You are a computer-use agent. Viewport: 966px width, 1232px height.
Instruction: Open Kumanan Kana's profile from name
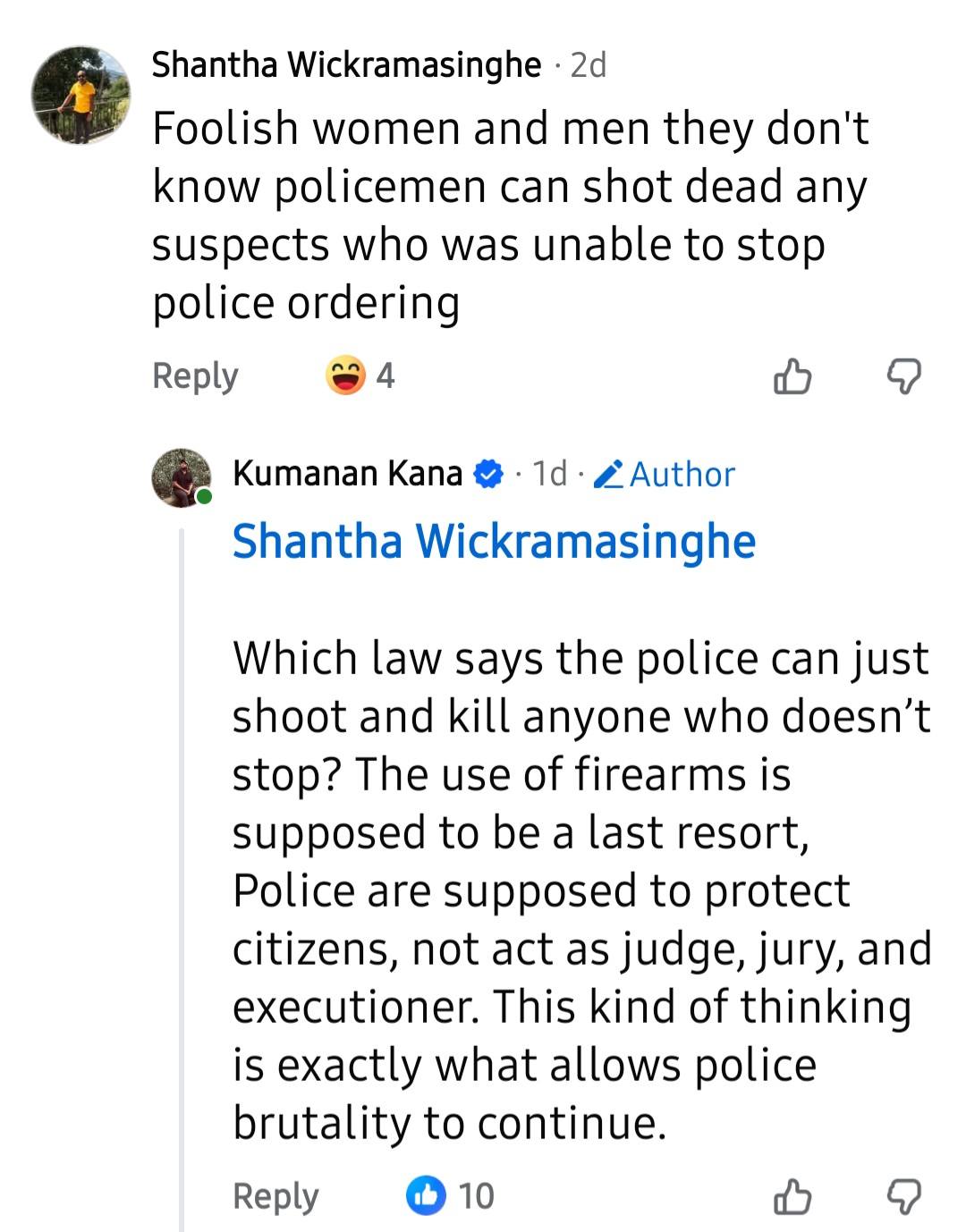(347, 473)
